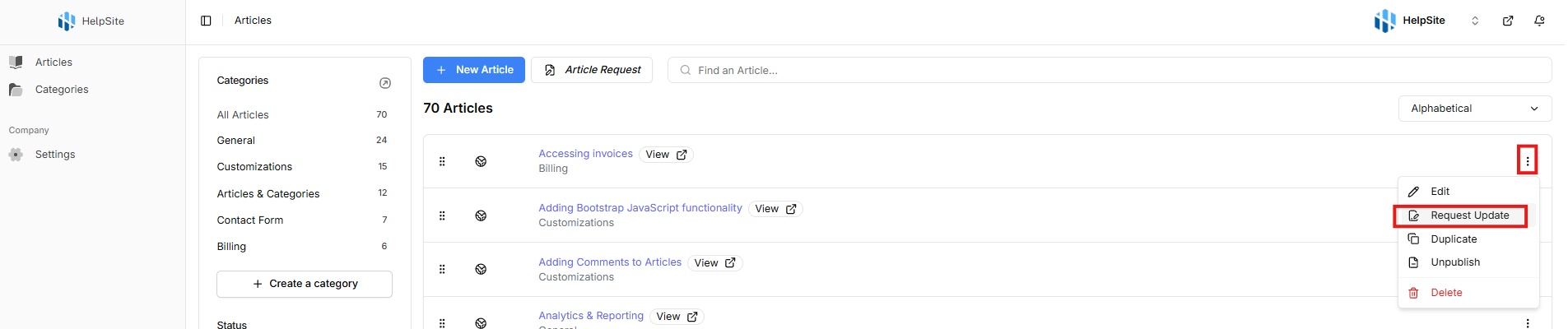The width and height of the screenshot is (1568, 329).
Task: Expand the HelpSite site switcher
Action: pos(1475,21)
